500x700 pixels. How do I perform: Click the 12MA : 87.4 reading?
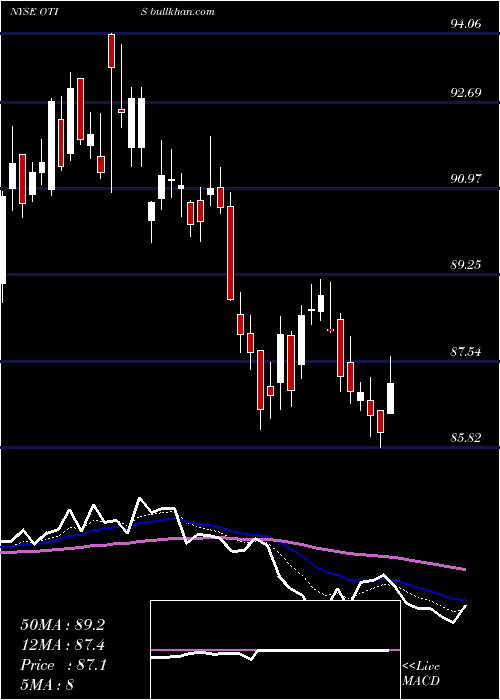pyautogui.click(x=62, y=645)
